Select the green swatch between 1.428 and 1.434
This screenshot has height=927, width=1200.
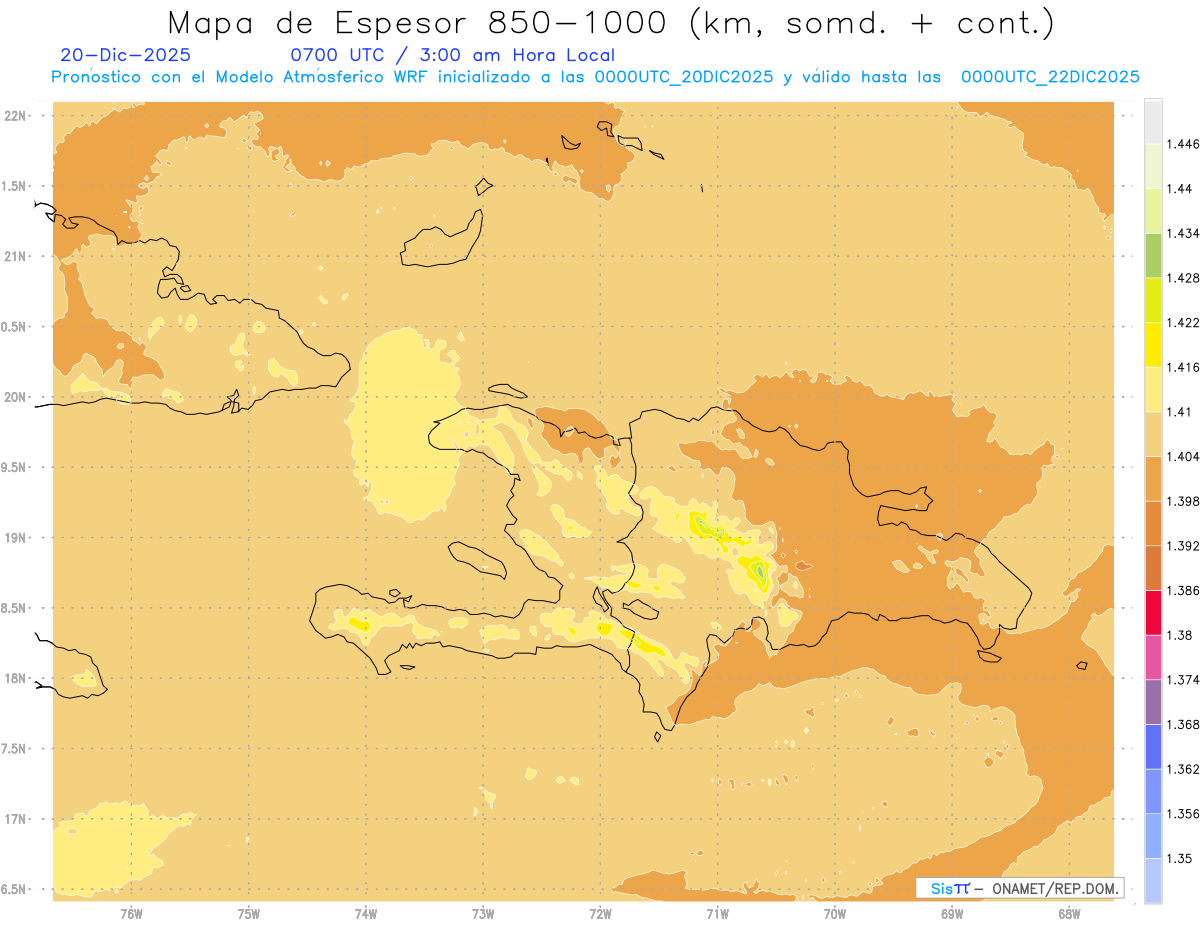(1153, 255)
